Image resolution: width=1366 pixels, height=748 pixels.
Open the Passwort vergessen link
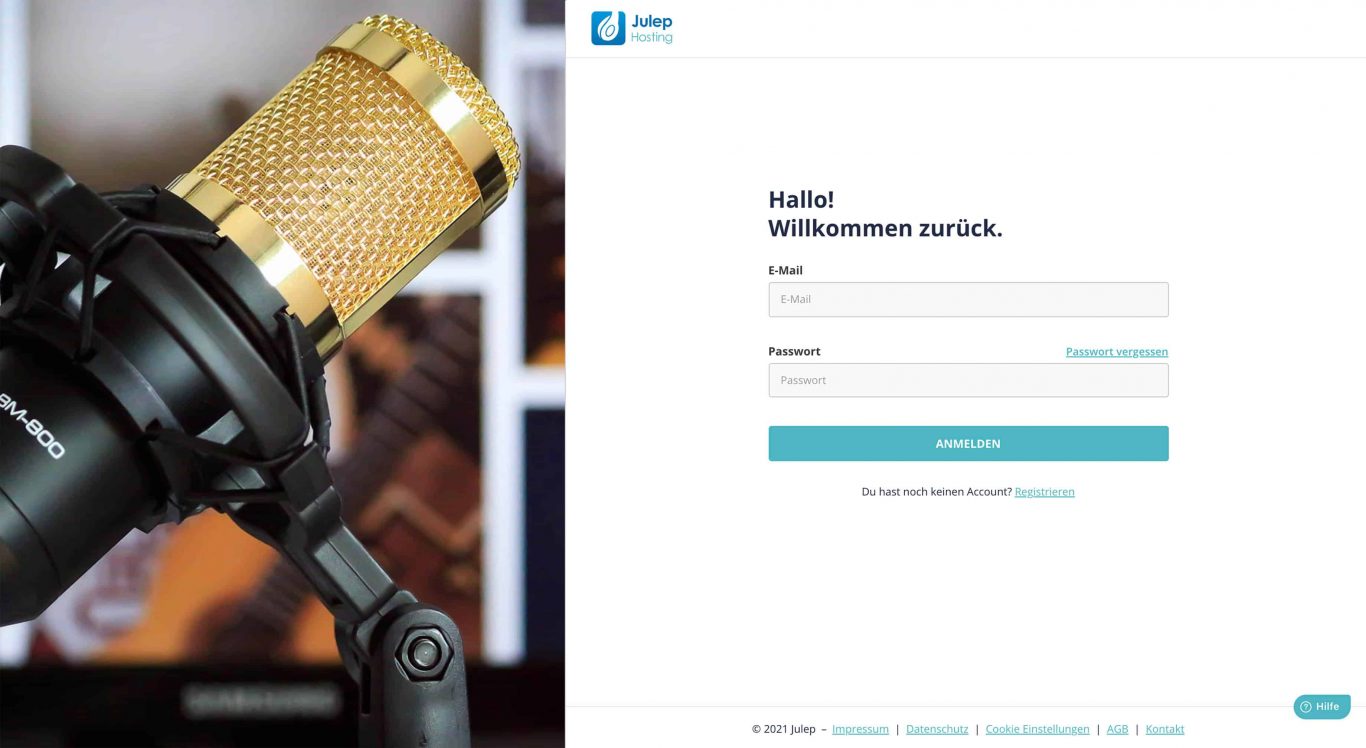coord(1117,352)
